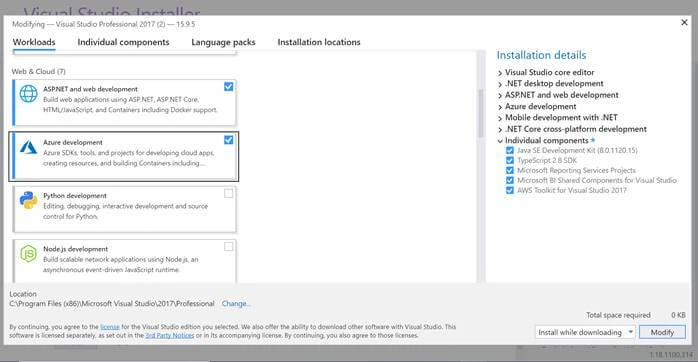
Task: Click the Azure development logo icon
Action: tap(28, 147)
